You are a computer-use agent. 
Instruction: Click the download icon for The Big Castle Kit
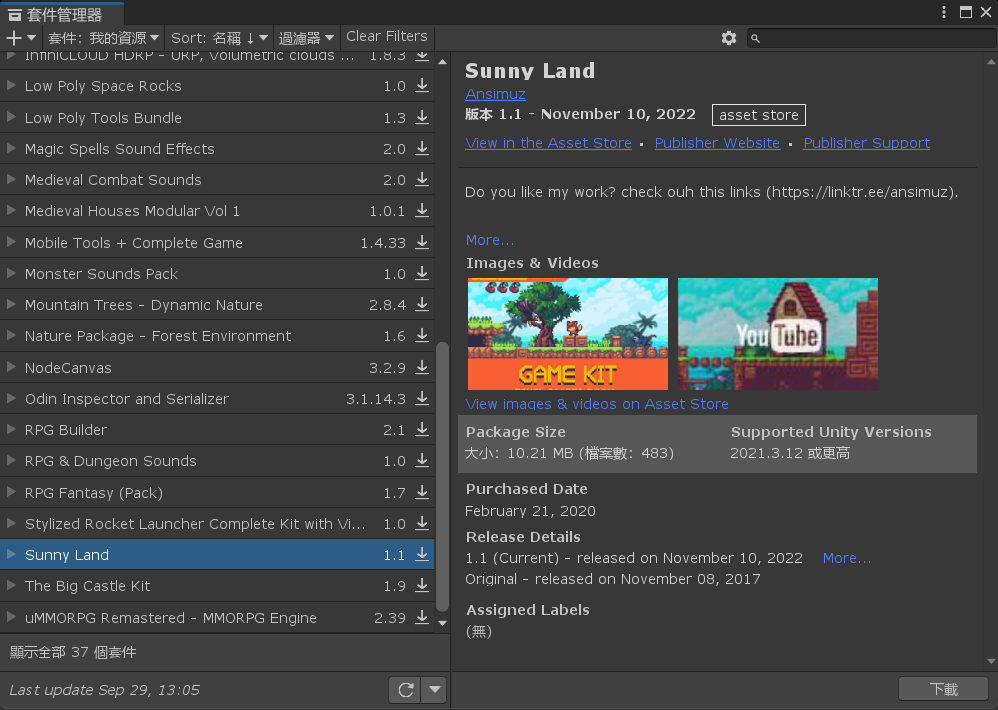(422, 586)
